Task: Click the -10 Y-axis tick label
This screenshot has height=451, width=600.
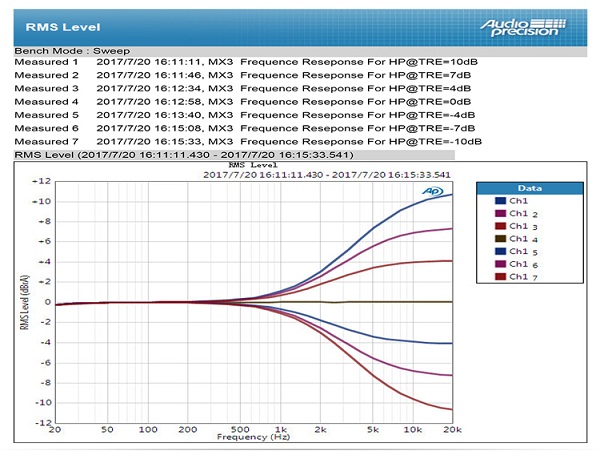Action: click(43, 403)
